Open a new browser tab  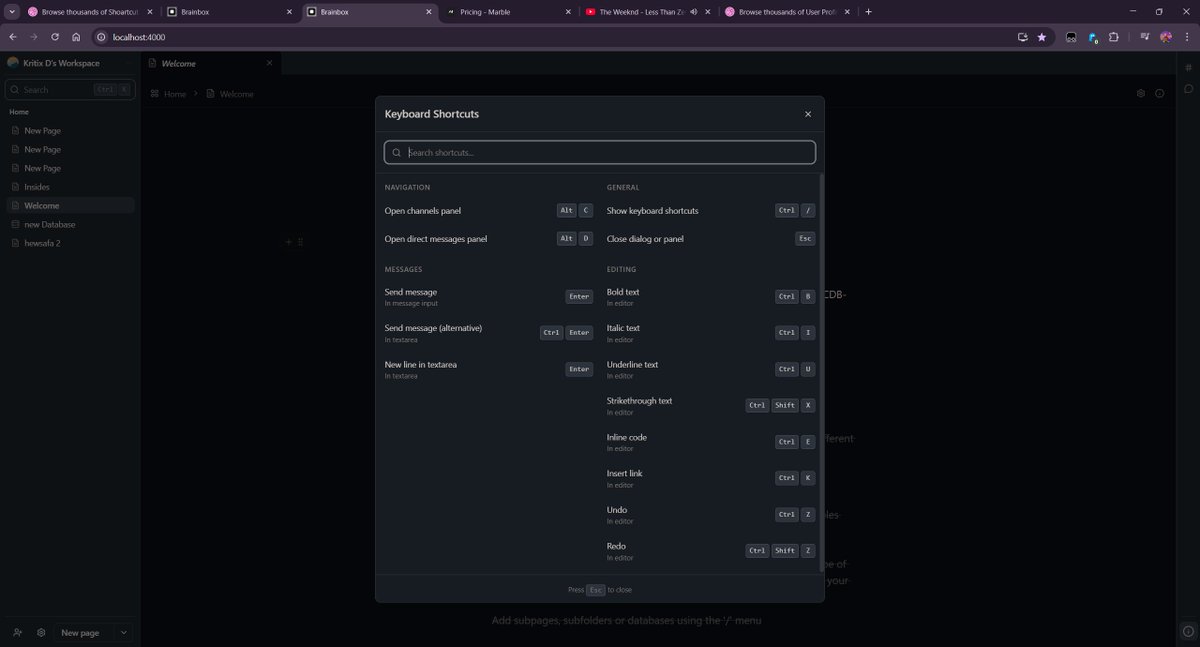(x=868, y=12)
